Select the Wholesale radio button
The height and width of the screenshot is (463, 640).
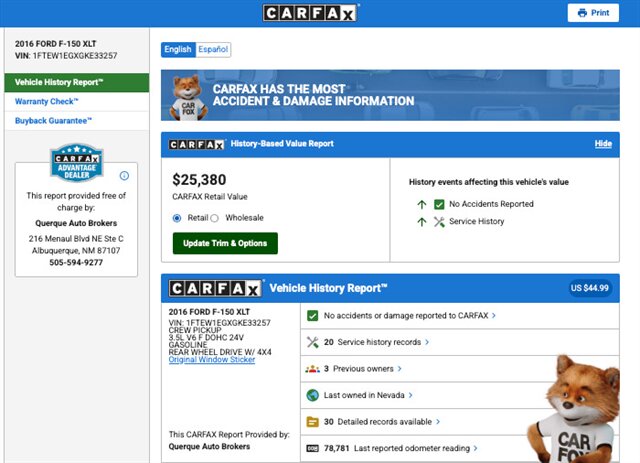pos(214,217)
